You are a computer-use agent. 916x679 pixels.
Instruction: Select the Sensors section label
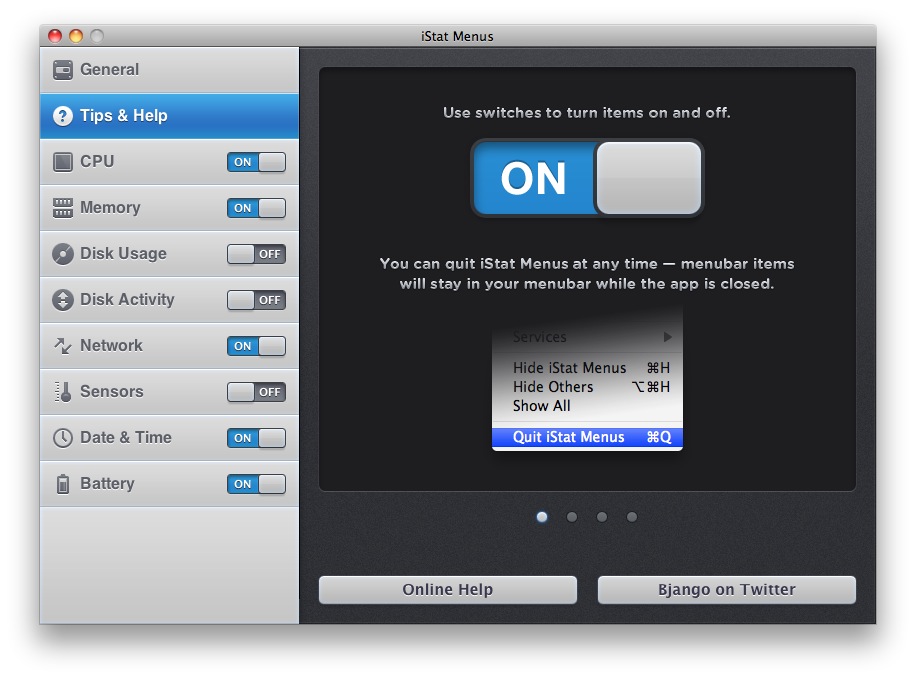coord(112,392)
